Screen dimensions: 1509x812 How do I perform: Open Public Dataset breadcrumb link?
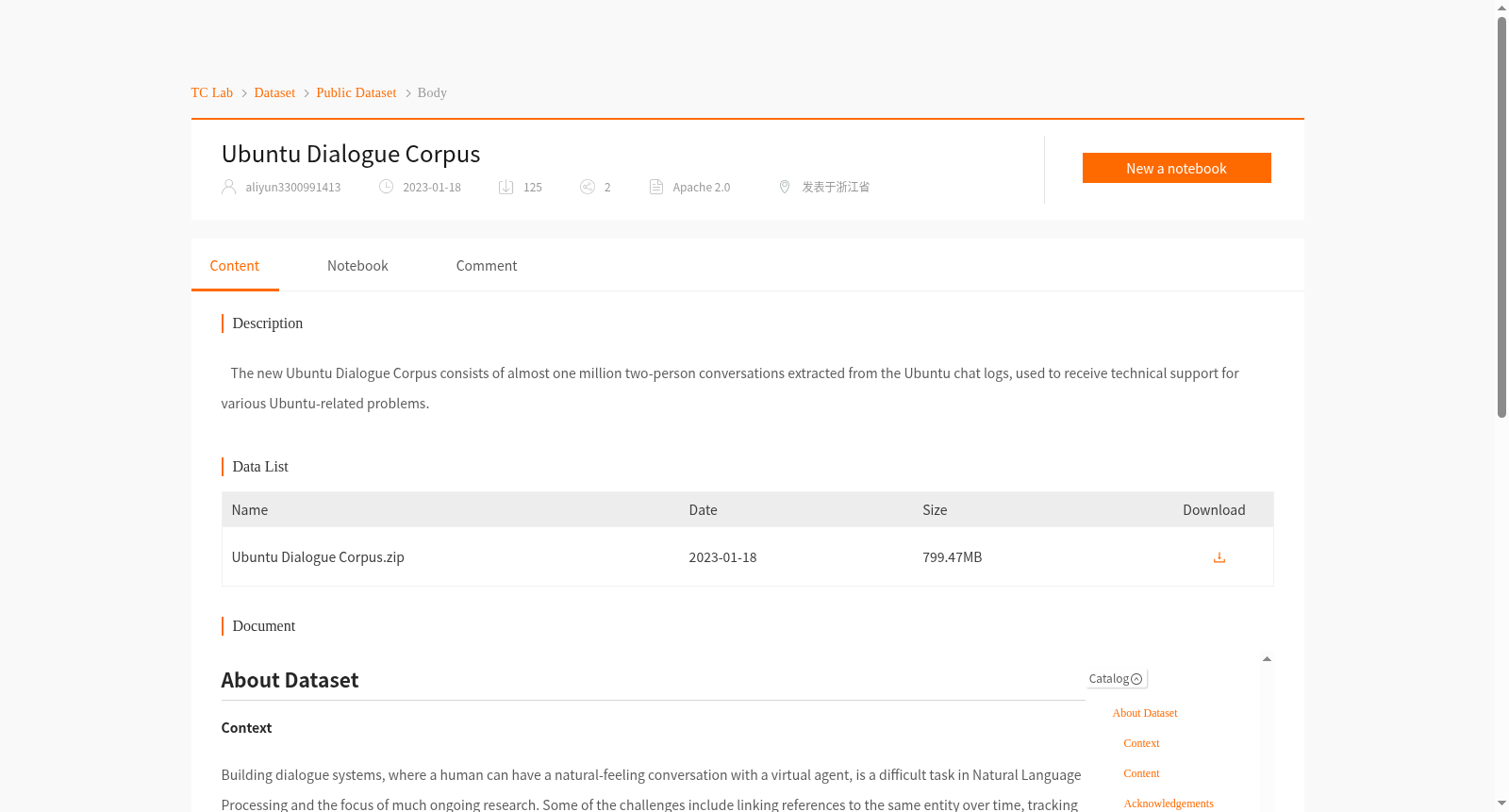[357, 92]
